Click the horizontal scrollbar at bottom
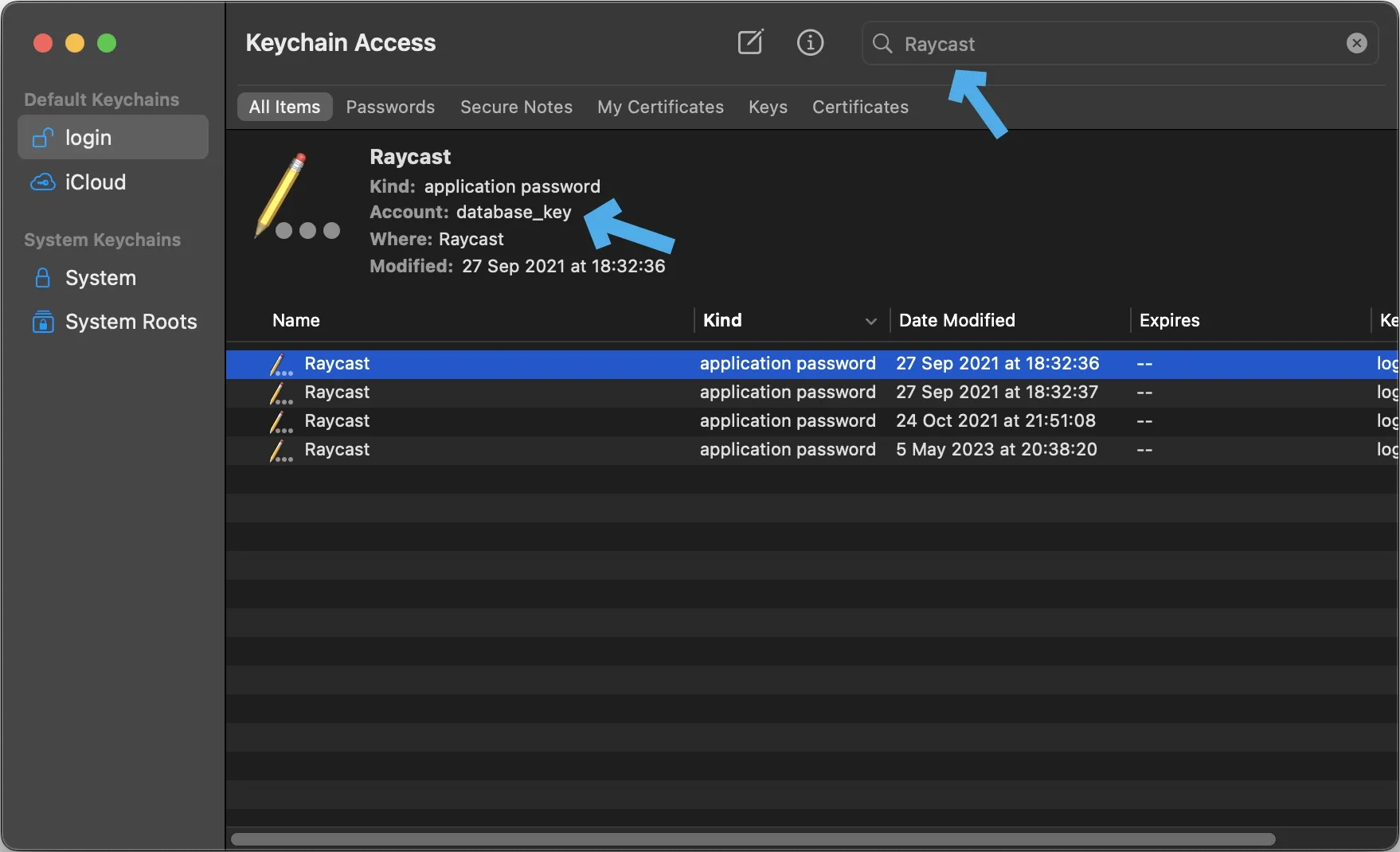The image size is (1400, 852). tap(753, 839)
